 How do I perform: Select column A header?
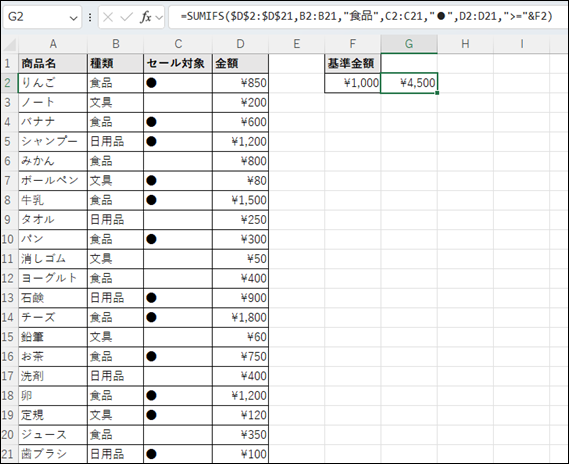(x=53, y=44)
